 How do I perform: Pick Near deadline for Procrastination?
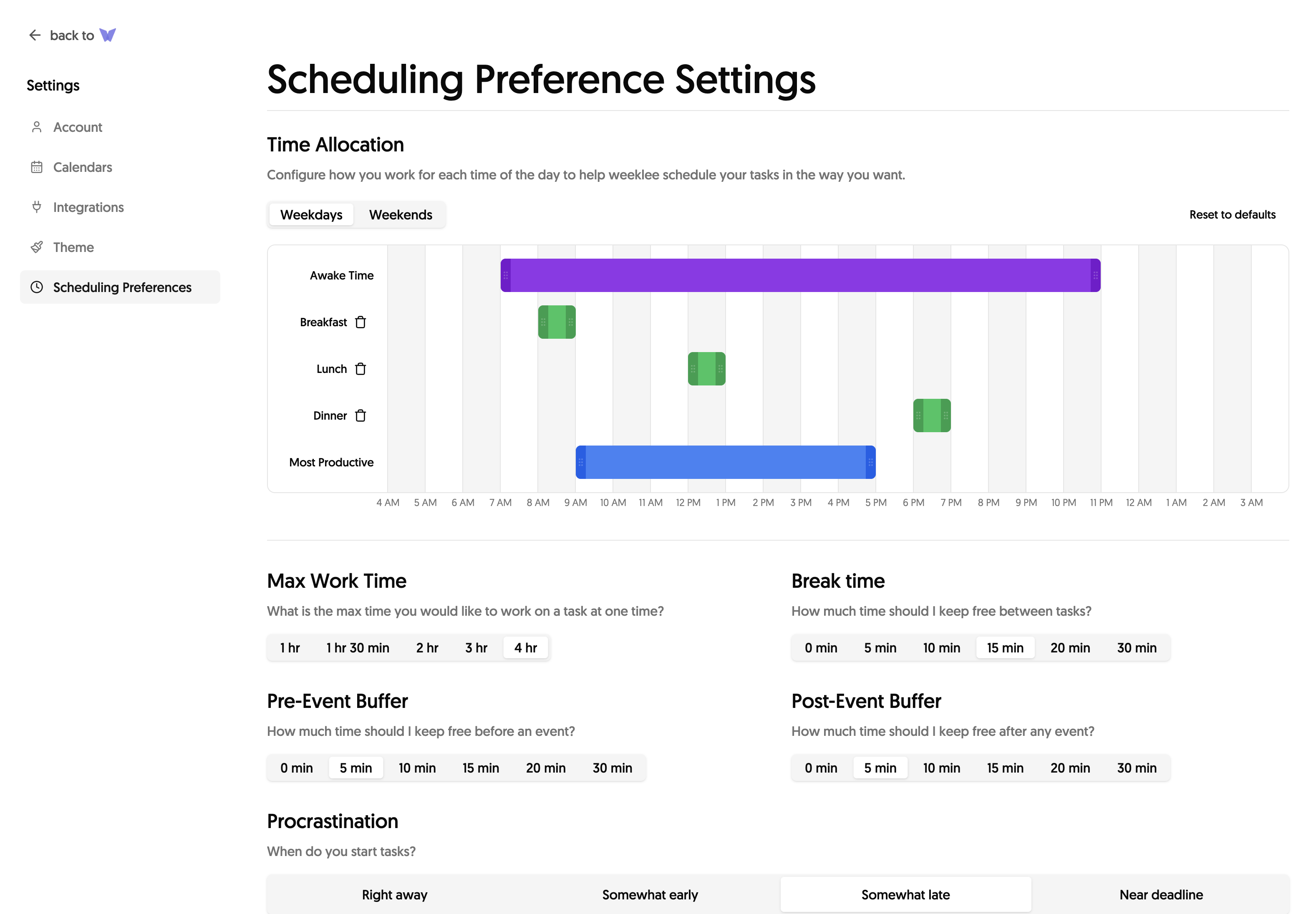(x=1161, y=894)
